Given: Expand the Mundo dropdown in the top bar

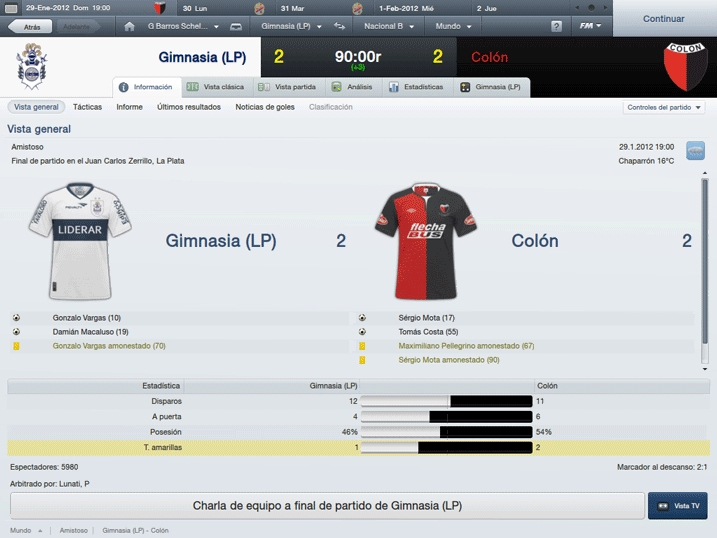Looking at the screenshot, I should (x=453, y=27).
